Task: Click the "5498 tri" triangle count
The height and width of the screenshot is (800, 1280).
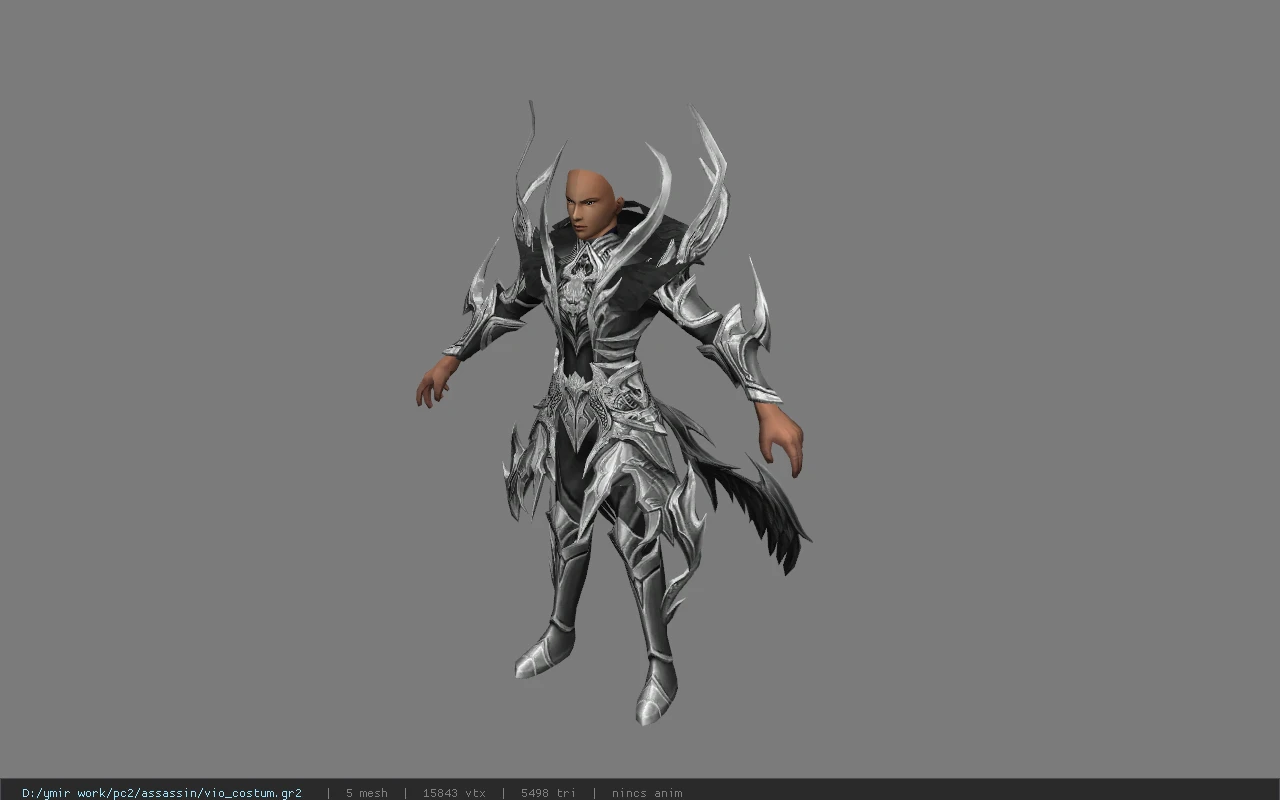Action: tap(547, 793)
